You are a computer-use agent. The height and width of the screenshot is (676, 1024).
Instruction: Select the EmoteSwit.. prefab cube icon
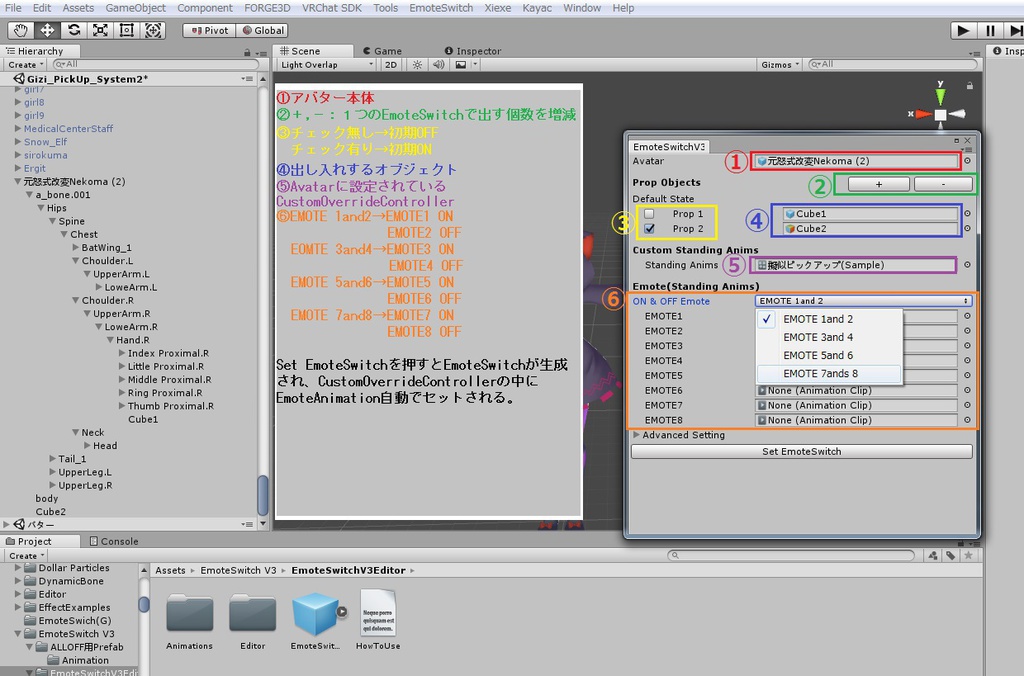[315, 613]
